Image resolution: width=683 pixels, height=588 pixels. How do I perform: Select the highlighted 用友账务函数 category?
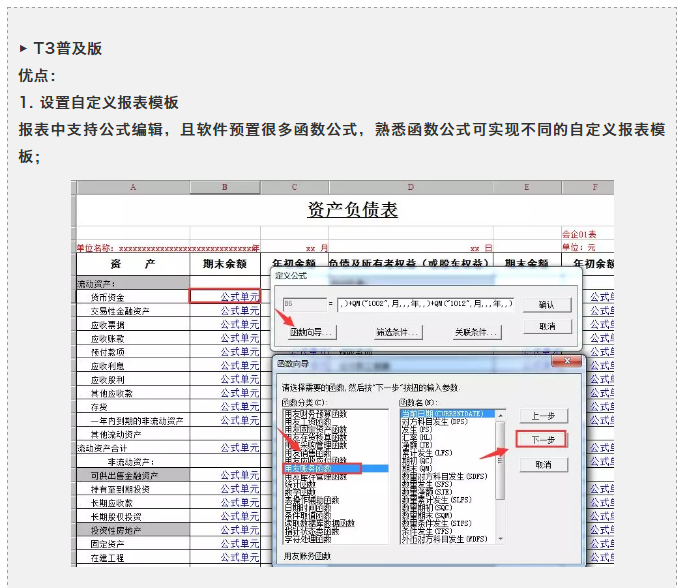pos(321,468)
